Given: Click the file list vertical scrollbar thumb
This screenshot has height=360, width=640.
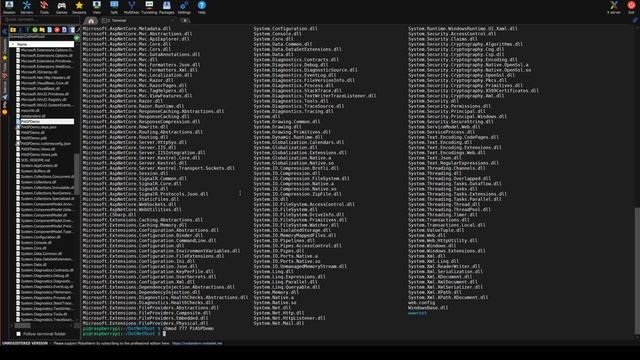Looking at the screenshot, I should click(x=77, y=175).
